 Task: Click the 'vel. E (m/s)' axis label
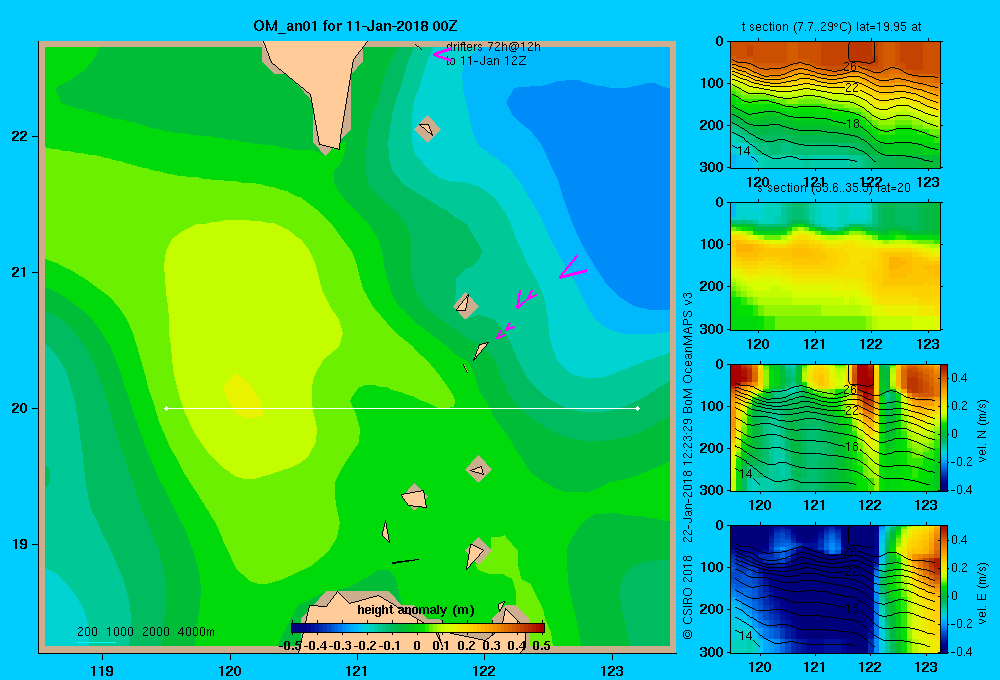(983, 593)
